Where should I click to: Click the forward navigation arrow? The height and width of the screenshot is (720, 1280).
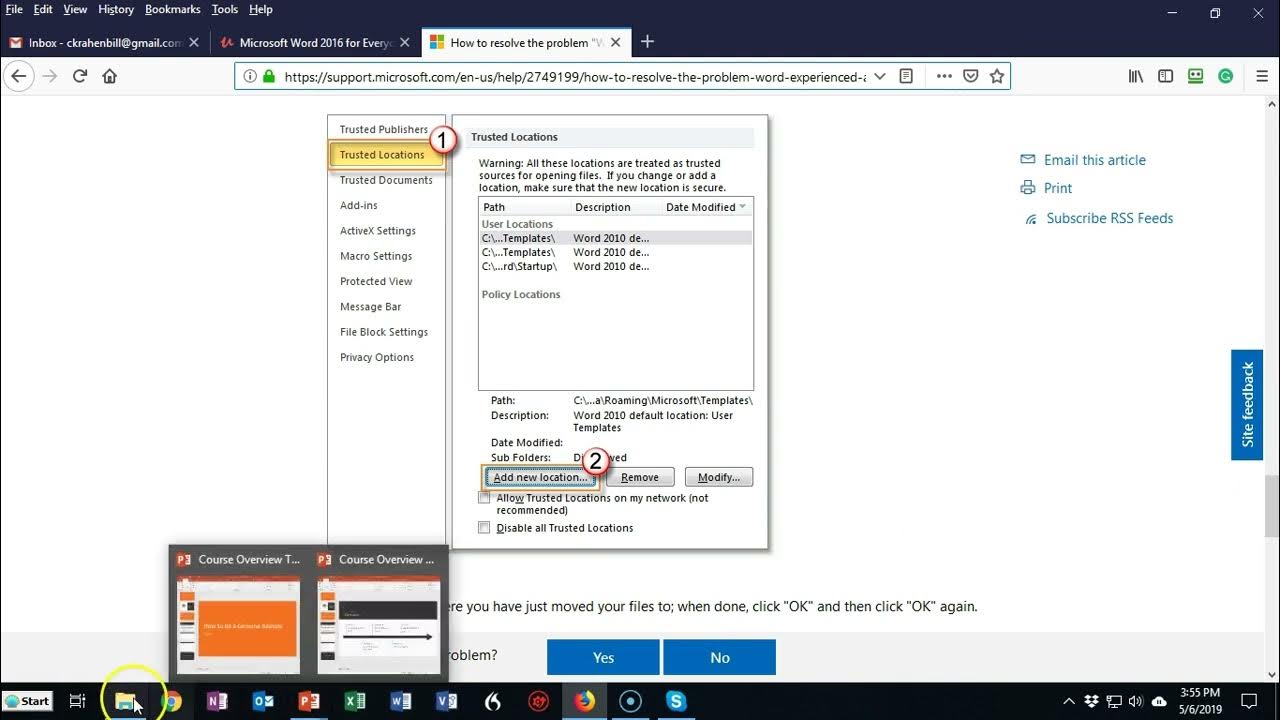coord(50,76)
